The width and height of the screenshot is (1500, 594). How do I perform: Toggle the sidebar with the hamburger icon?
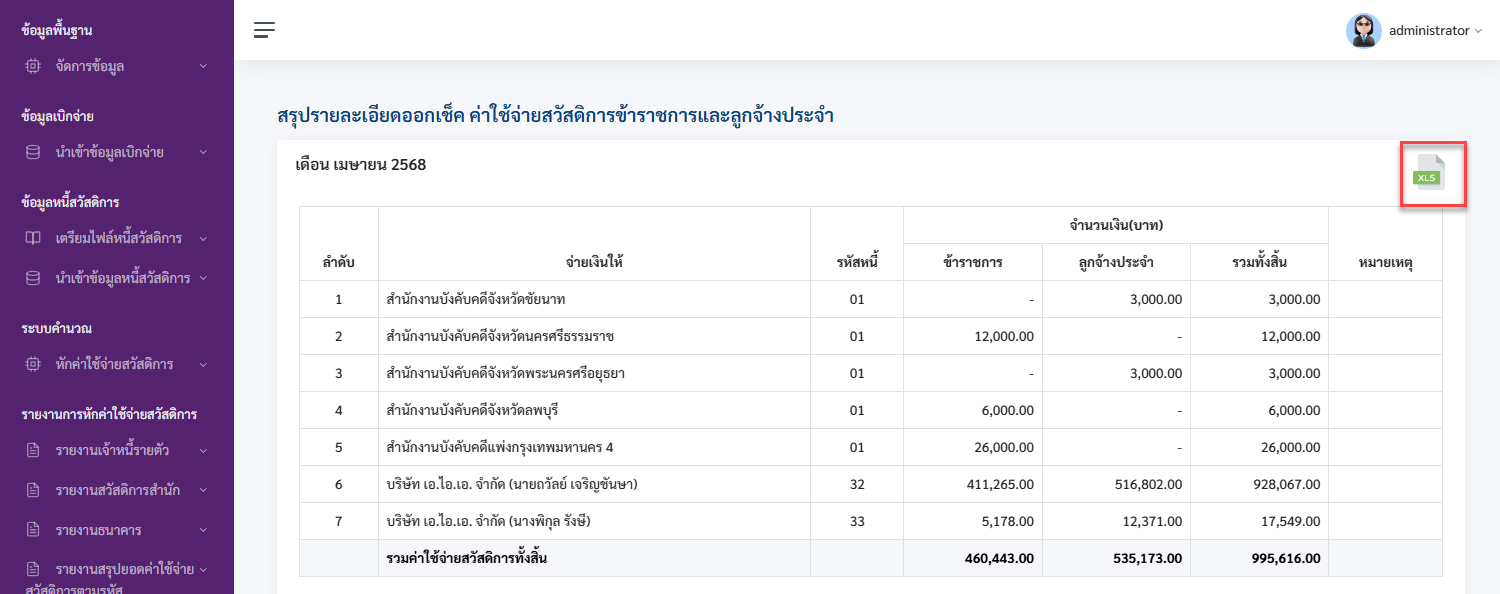pyautogui.click(x=264, y=30)
